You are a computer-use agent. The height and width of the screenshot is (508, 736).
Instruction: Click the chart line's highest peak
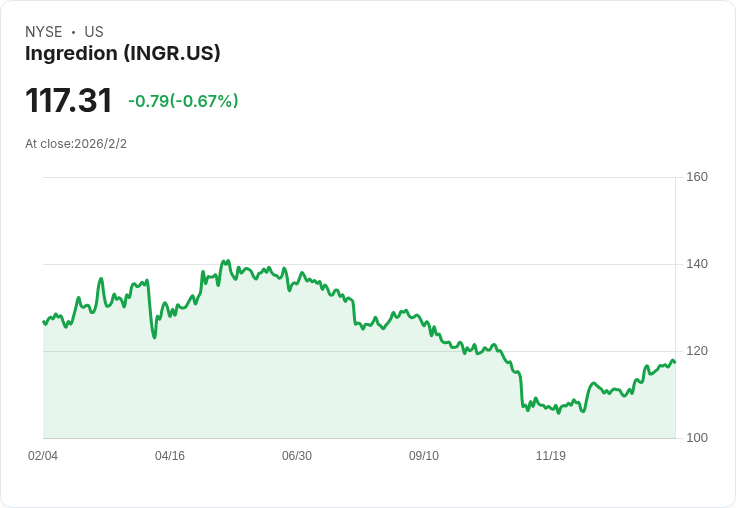pos(228,261)
